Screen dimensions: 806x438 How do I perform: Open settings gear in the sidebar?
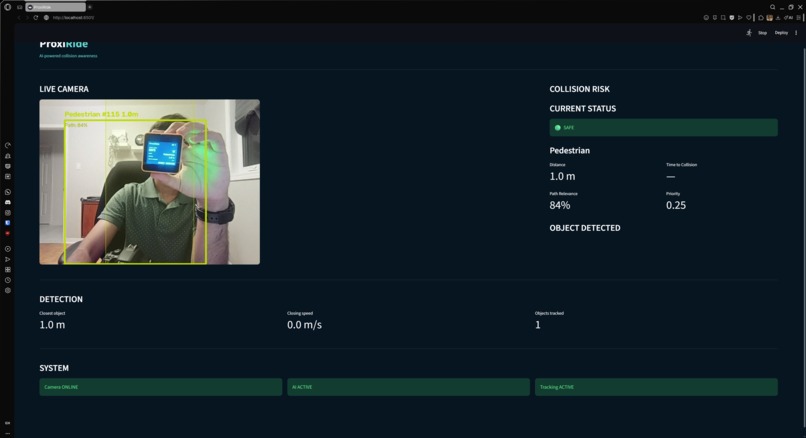pyautogui.click(x=8, y=290)
